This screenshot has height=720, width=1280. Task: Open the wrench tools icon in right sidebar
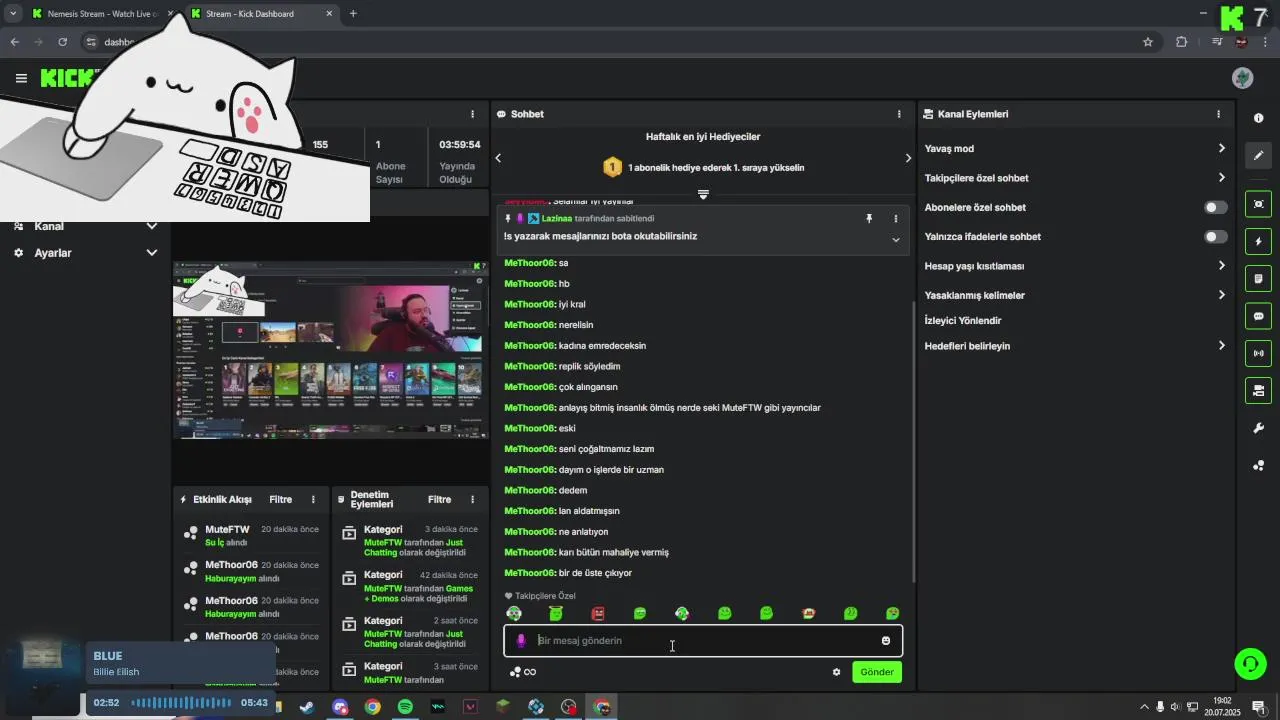pos(1258,428)
